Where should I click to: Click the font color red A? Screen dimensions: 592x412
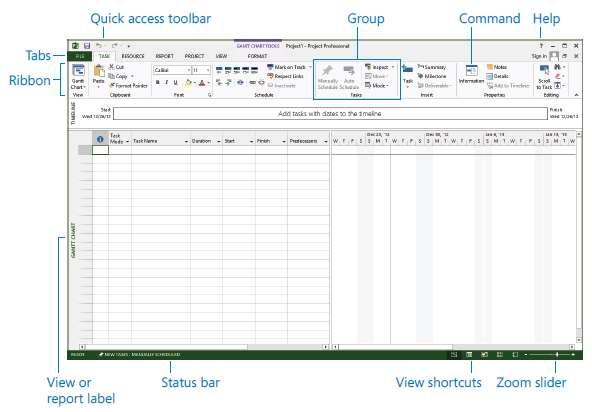[x=202, y=82]
